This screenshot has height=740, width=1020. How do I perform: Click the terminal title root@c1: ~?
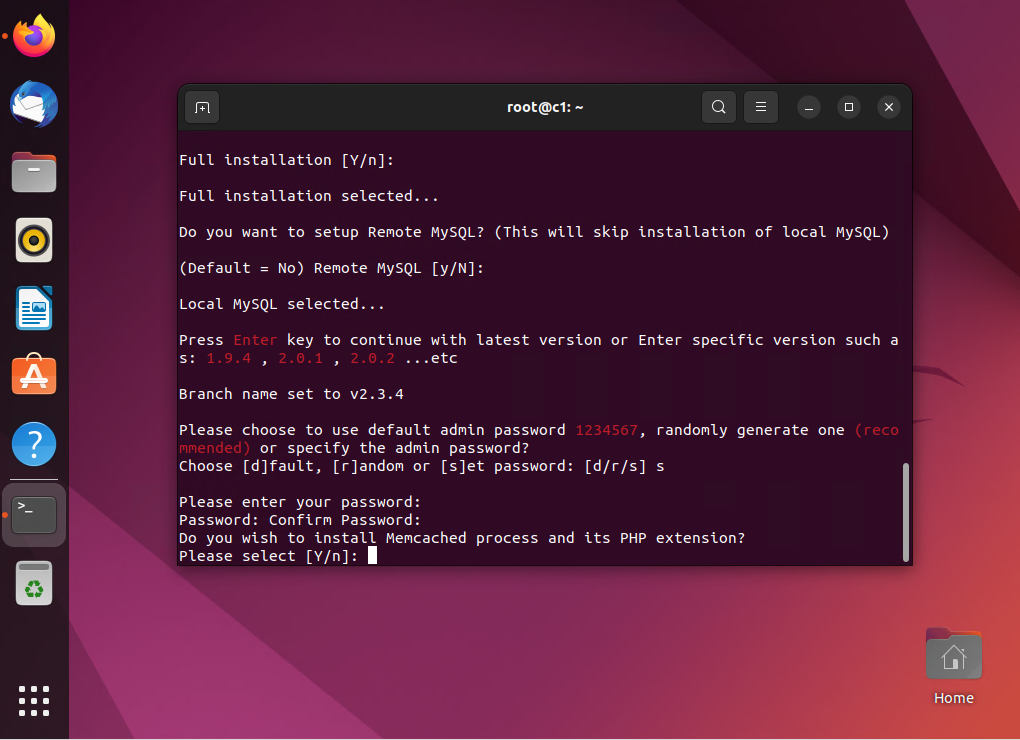(545, 107)
